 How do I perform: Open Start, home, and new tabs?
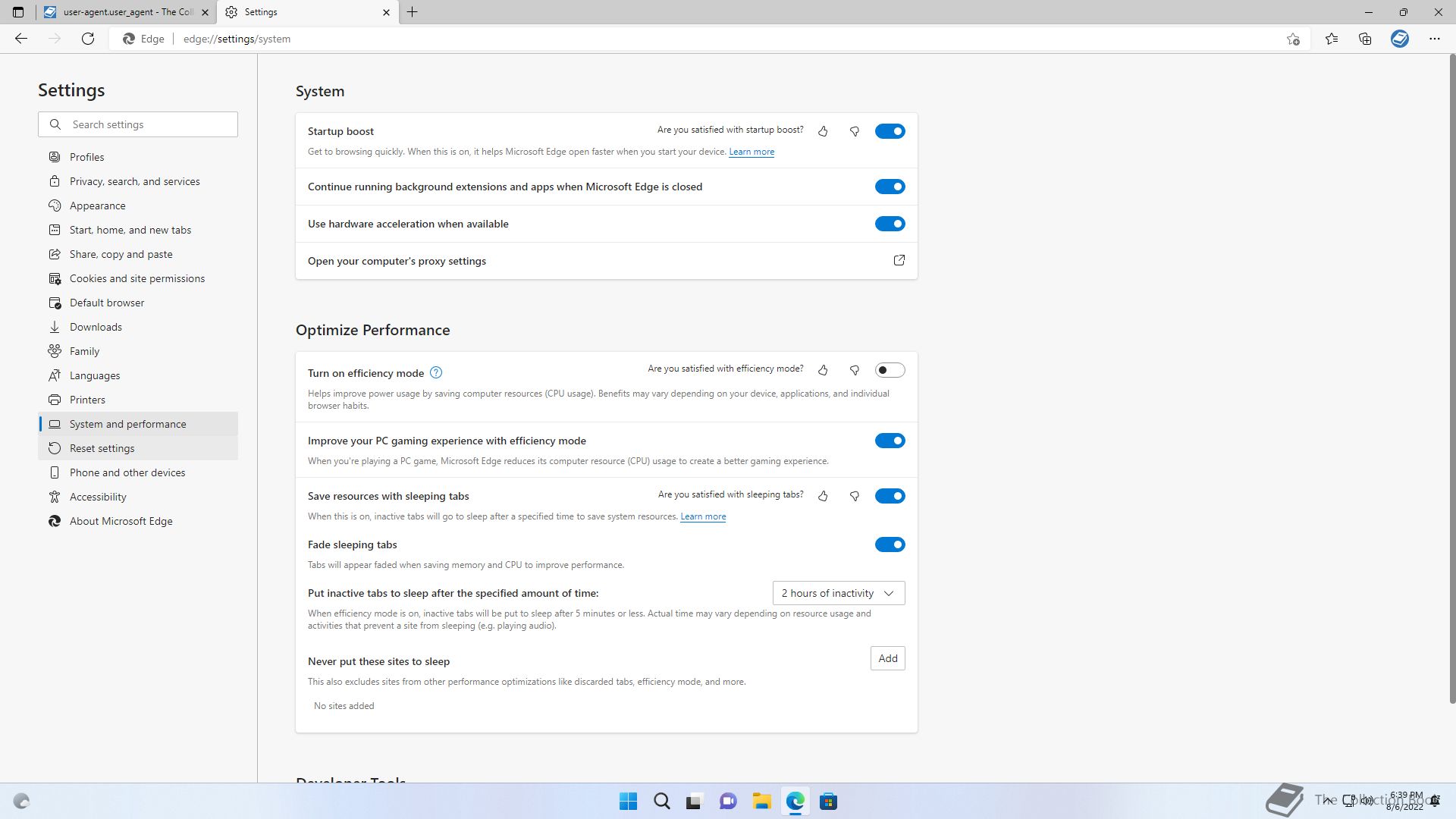[138, 230]
